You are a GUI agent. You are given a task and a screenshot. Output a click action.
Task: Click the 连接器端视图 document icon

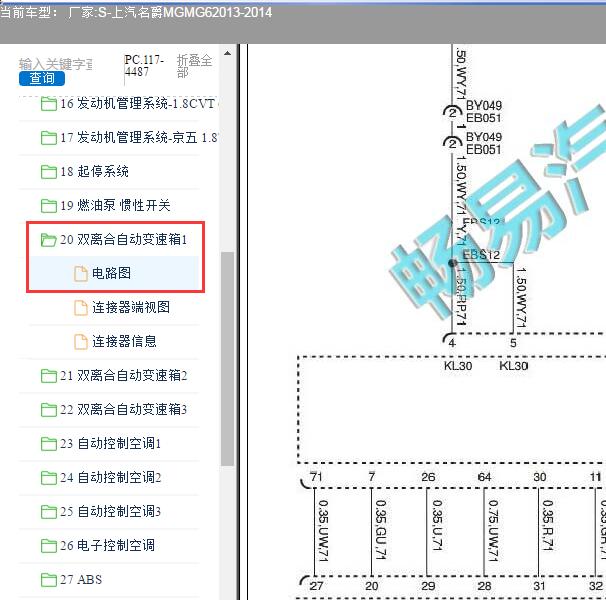pyautogui.click(x=80, y=308)
